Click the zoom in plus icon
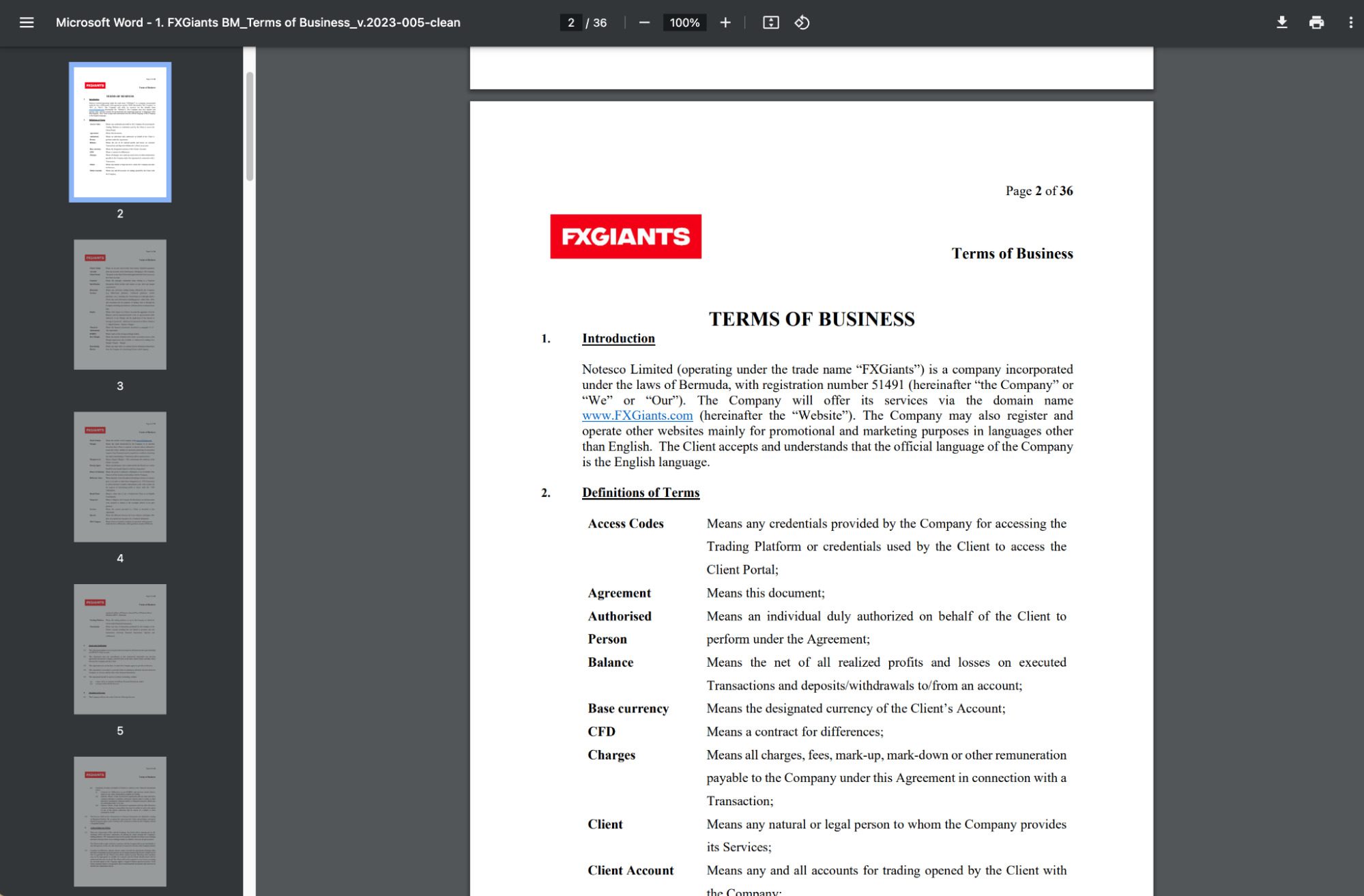Viewport: 1364px width, 896px height. point(724,23)
